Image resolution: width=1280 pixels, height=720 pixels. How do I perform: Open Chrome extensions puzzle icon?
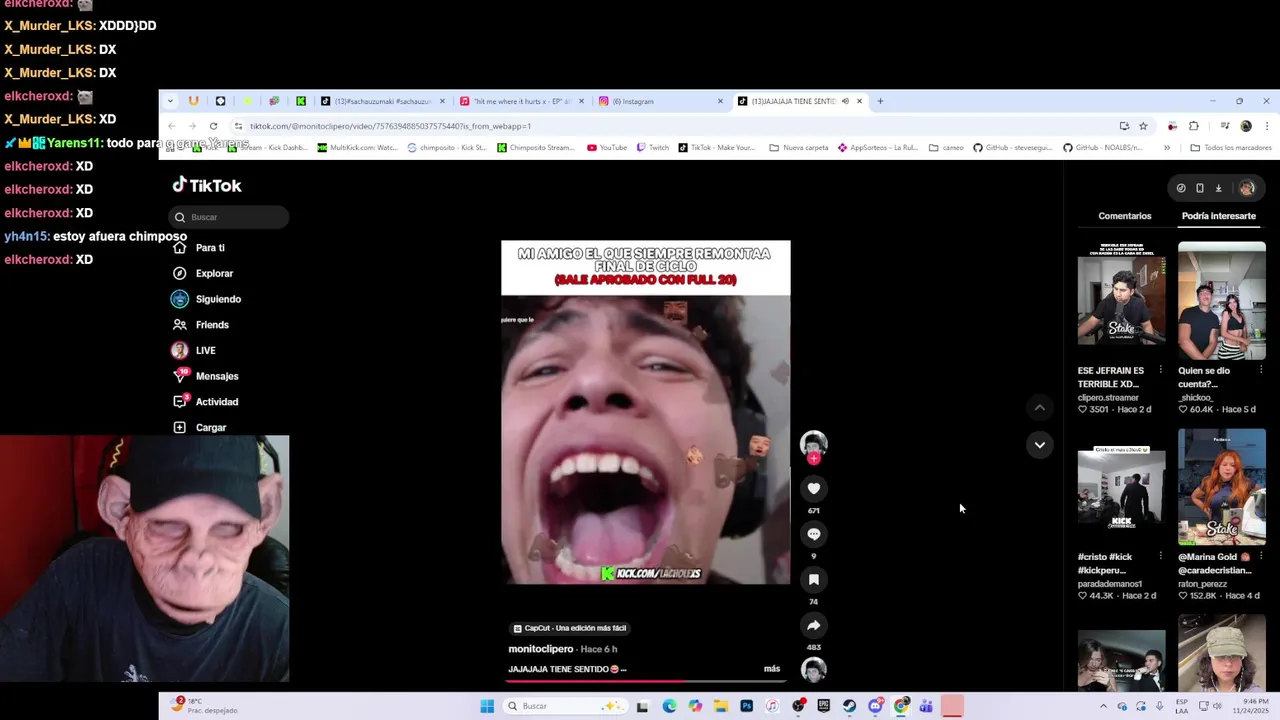click(1194, 126)
